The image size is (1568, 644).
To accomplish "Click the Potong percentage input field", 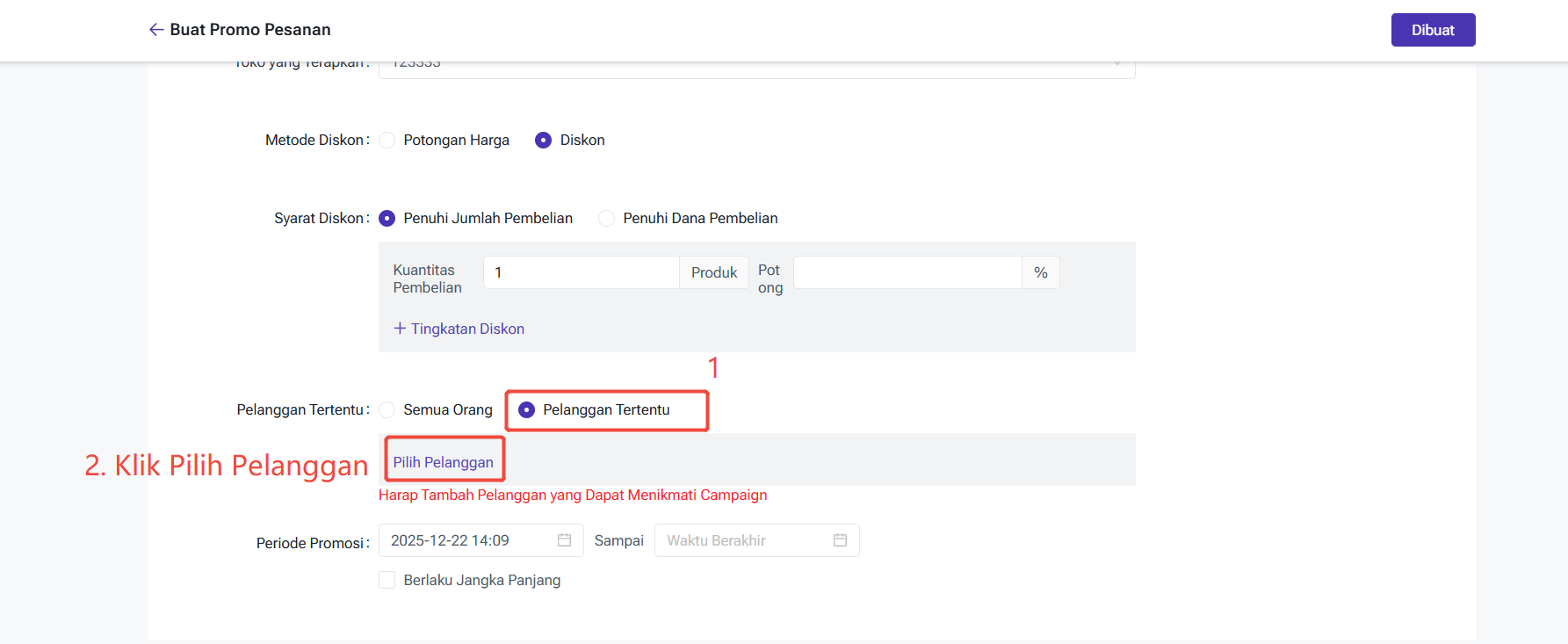I will pos(907,272).
